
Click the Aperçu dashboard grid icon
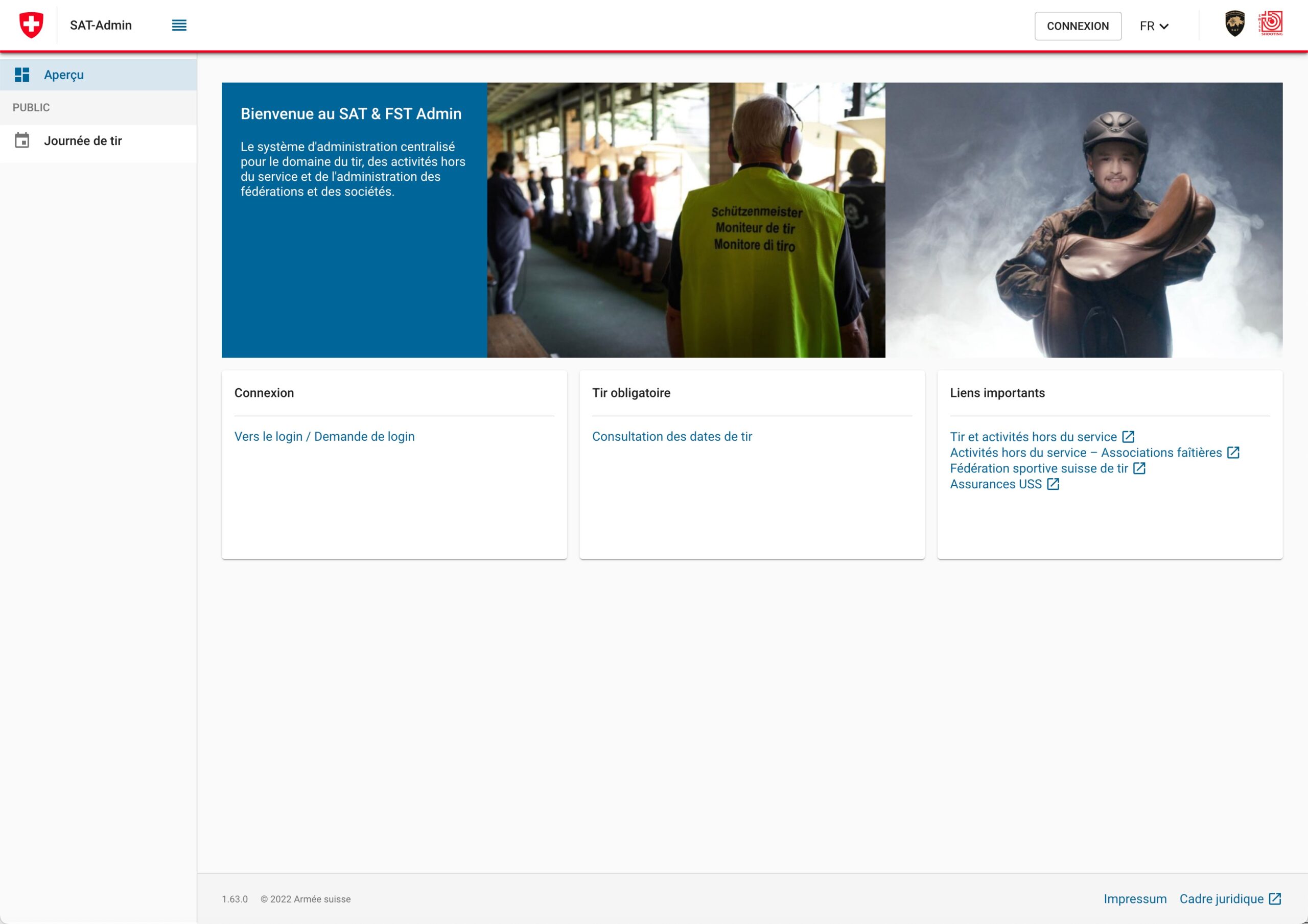point(21,75)
